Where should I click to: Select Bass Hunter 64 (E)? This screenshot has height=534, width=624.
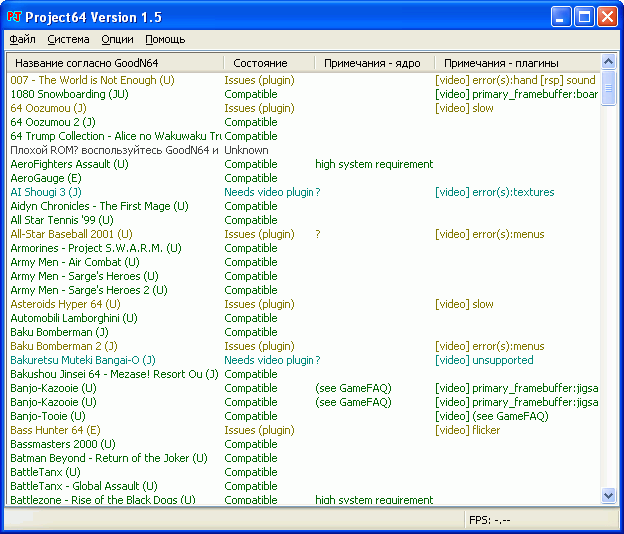point(55,430)
